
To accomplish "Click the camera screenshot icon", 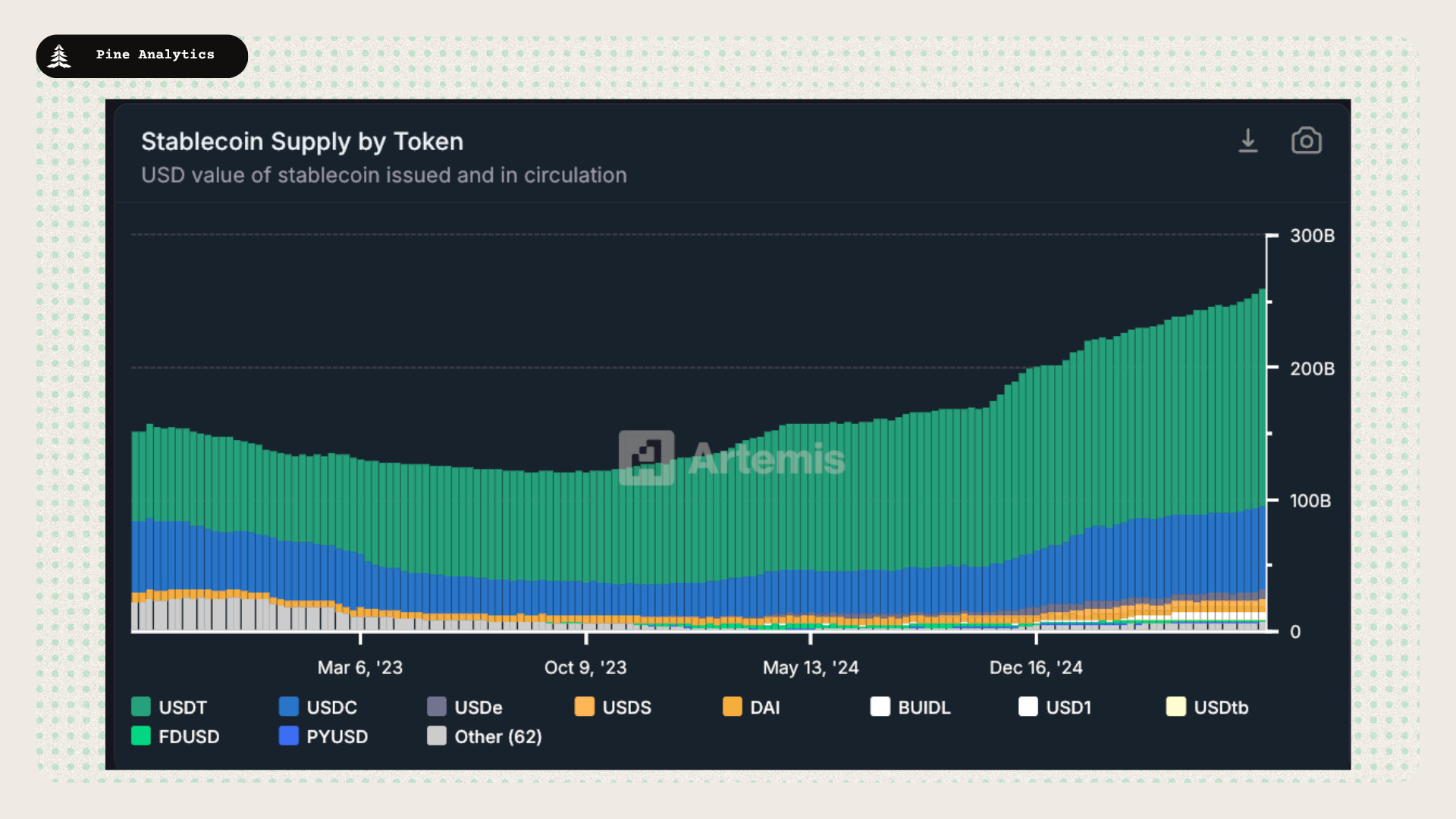I will [x=1306, y=141].
